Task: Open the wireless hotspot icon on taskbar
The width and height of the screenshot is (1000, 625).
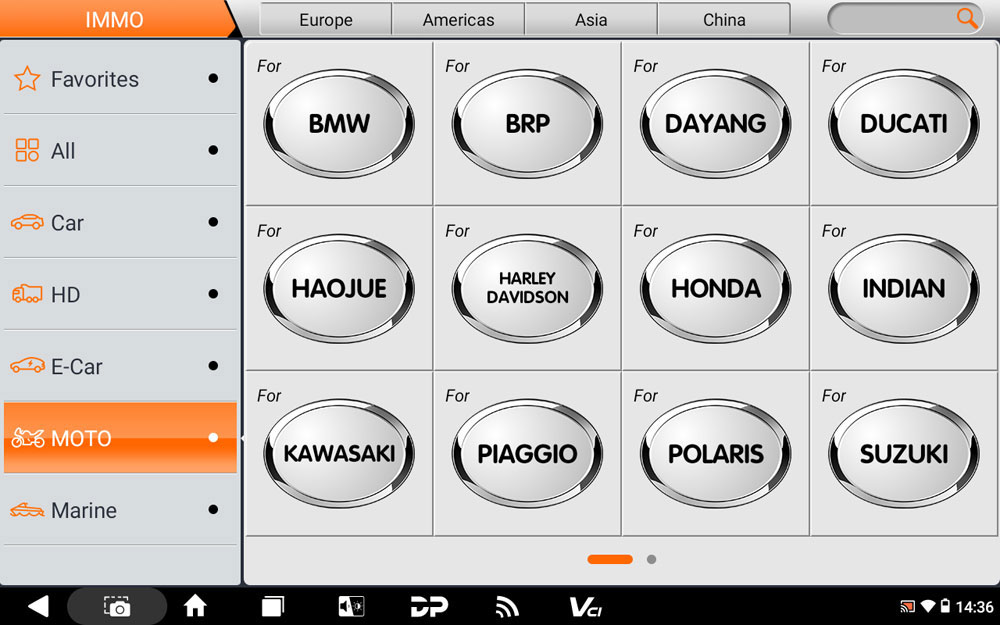Action: (505, 606)
